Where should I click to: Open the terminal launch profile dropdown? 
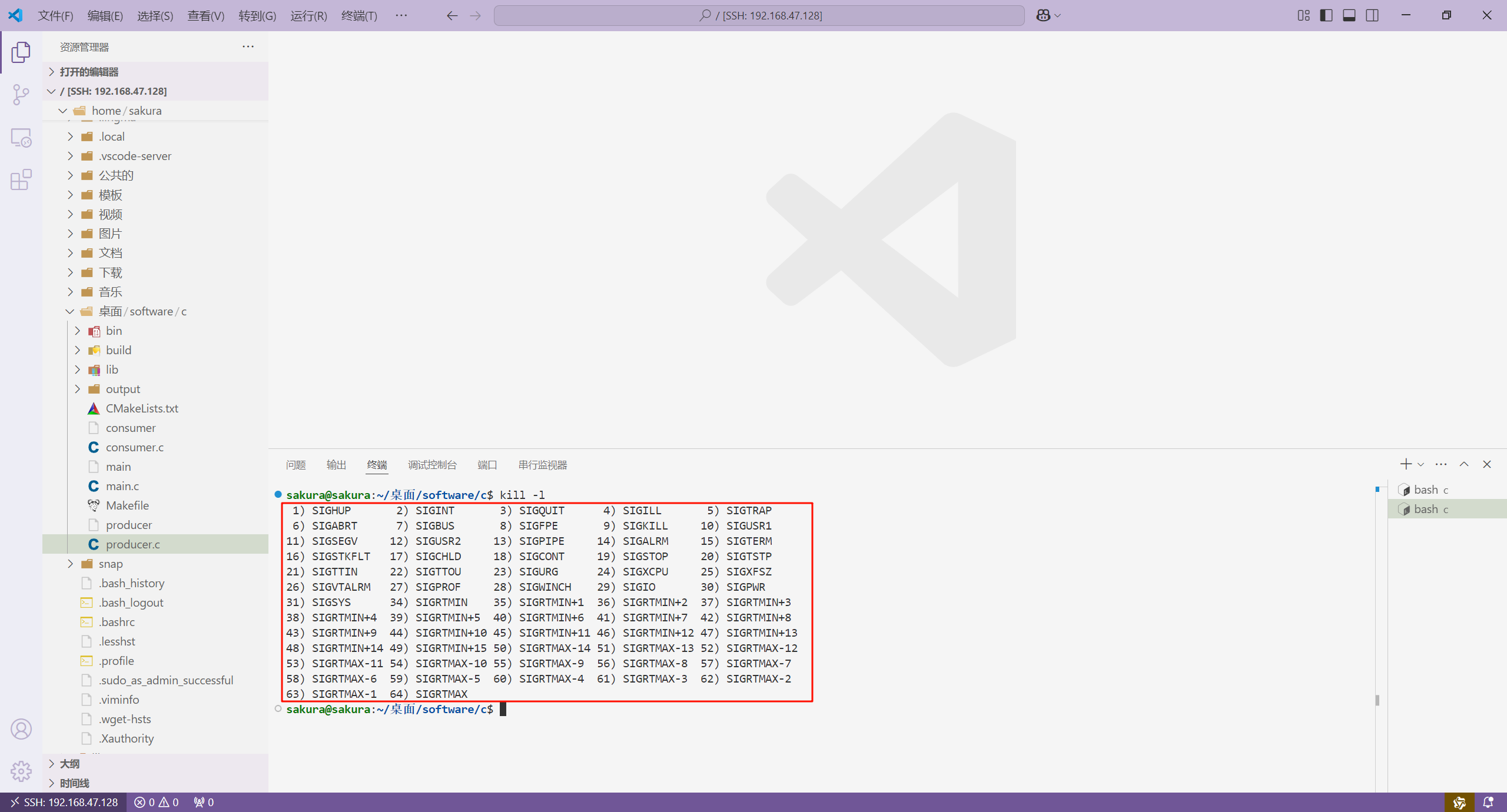[x=1421, y=464]
